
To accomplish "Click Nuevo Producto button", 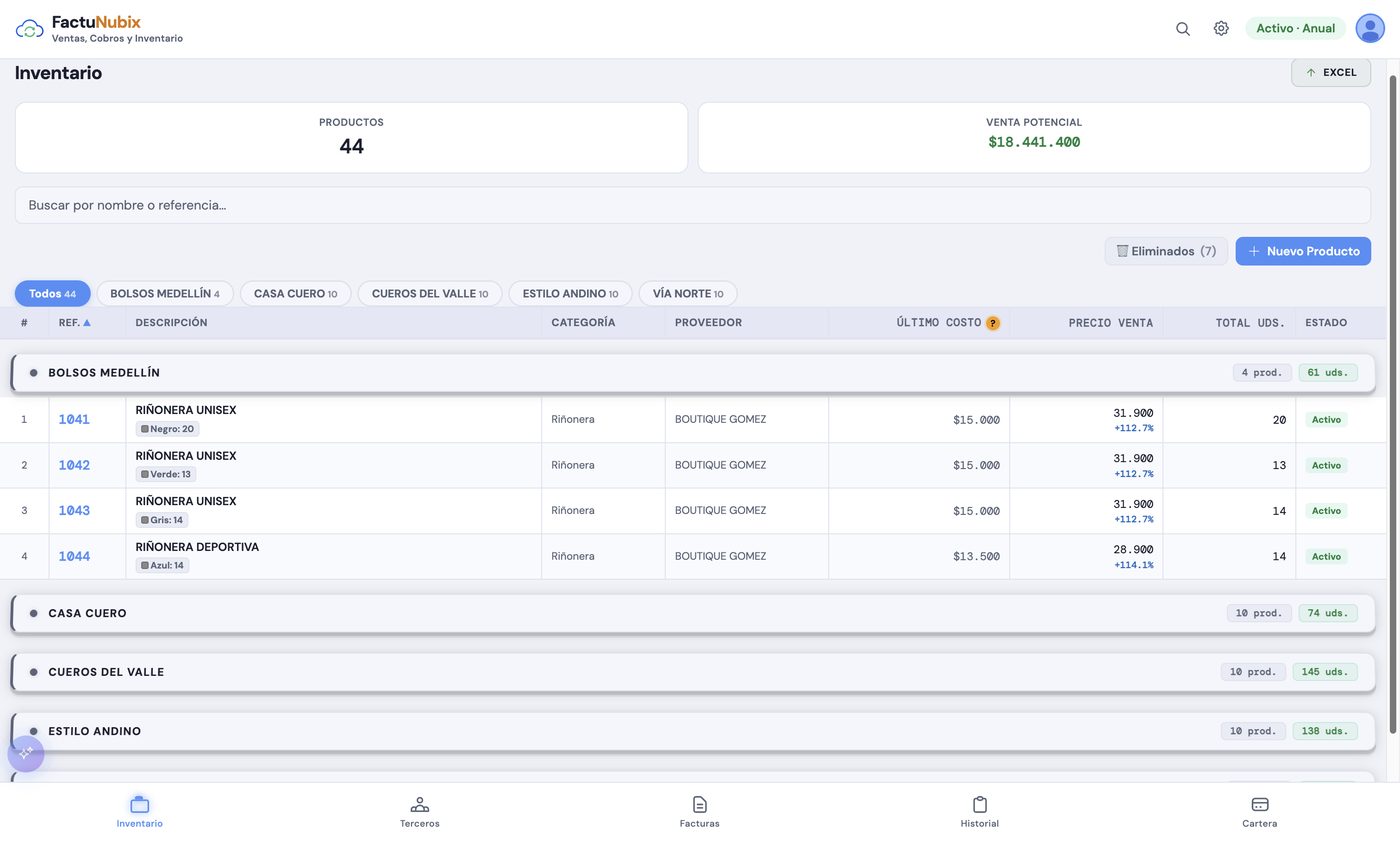I will coord(1303,251).
